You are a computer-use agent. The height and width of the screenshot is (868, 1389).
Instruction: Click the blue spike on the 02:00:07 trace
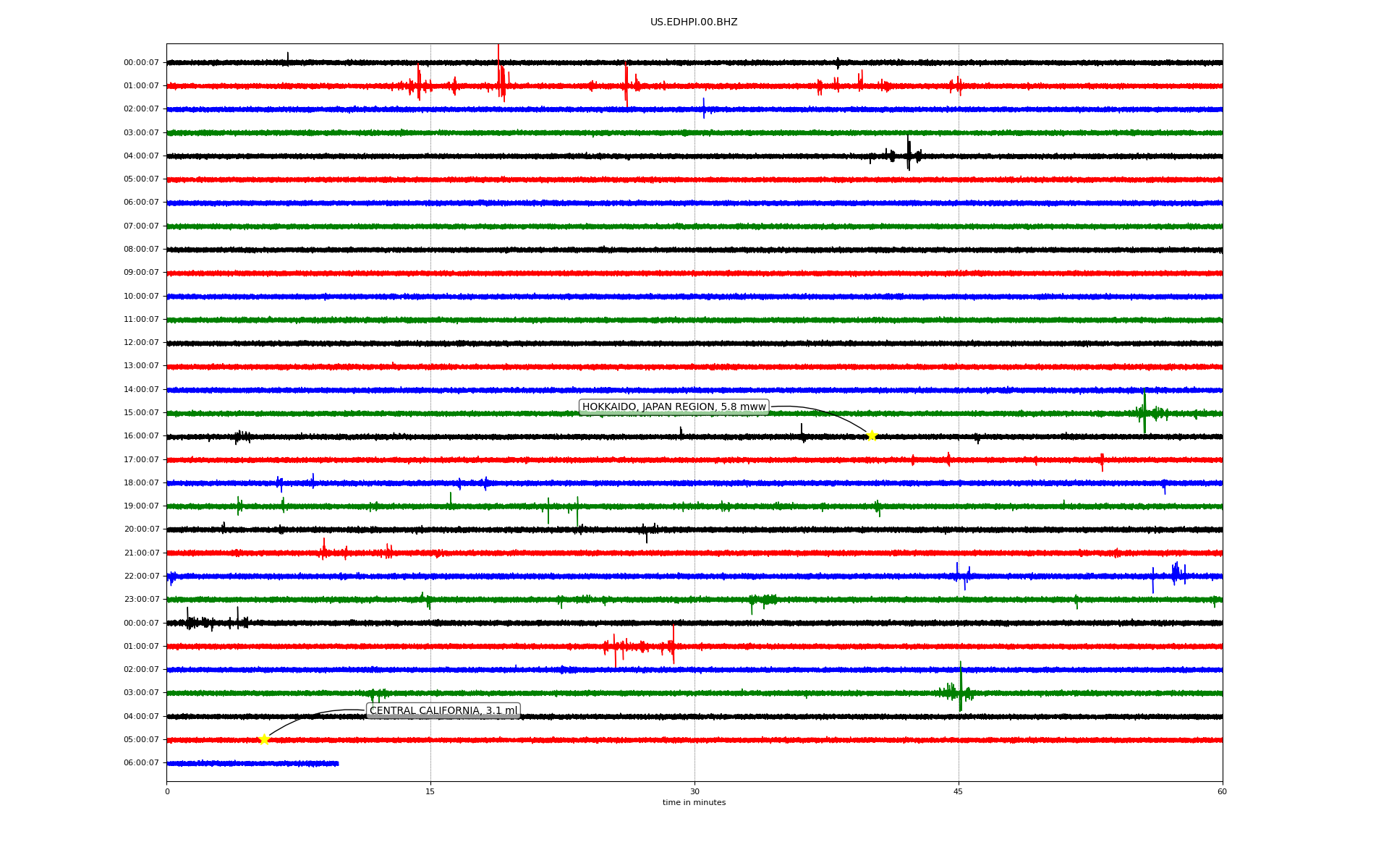pyautogui.click(x=704, y=108)
